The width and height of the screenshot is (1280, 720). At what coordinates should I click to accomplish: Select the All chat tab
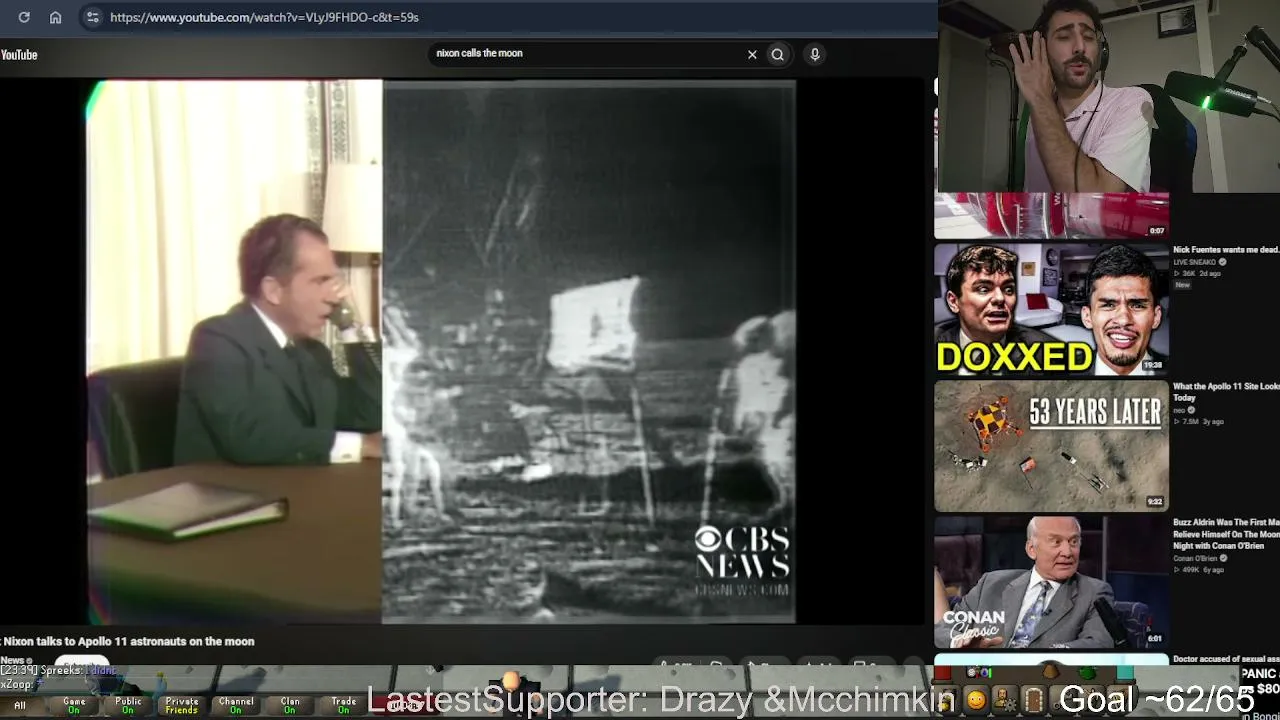click(x=20, y=706)
